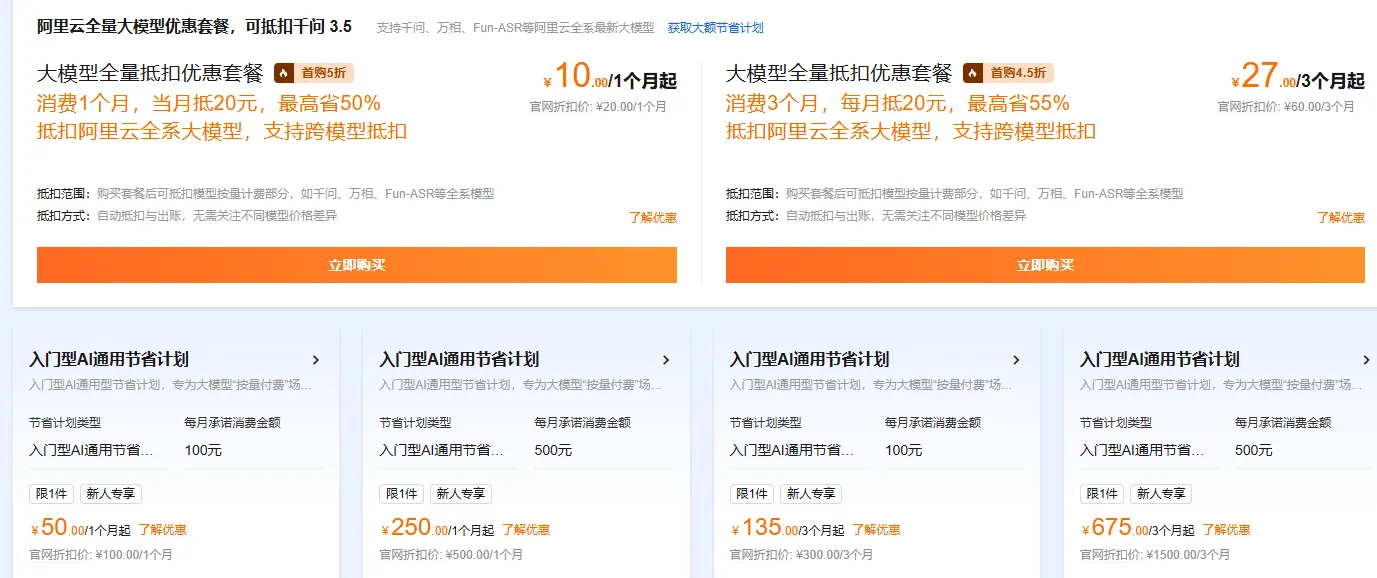1377x578 pixels.
Task: Click 立即购买 on the left discount package
Action: tap(356, 264)
